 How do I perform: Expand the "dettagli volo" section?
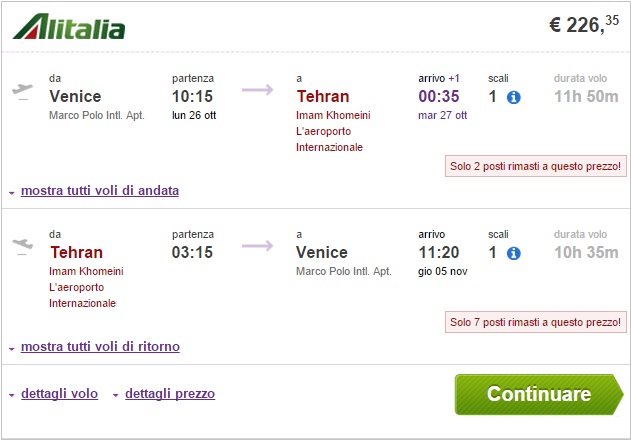point(59,394)
